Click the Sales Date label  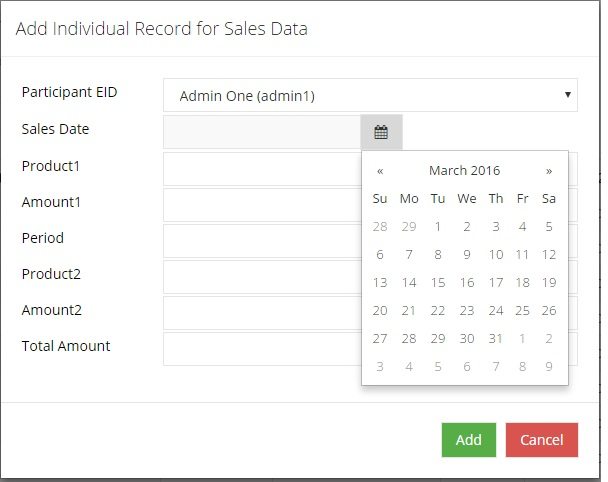tap(55, 129)
